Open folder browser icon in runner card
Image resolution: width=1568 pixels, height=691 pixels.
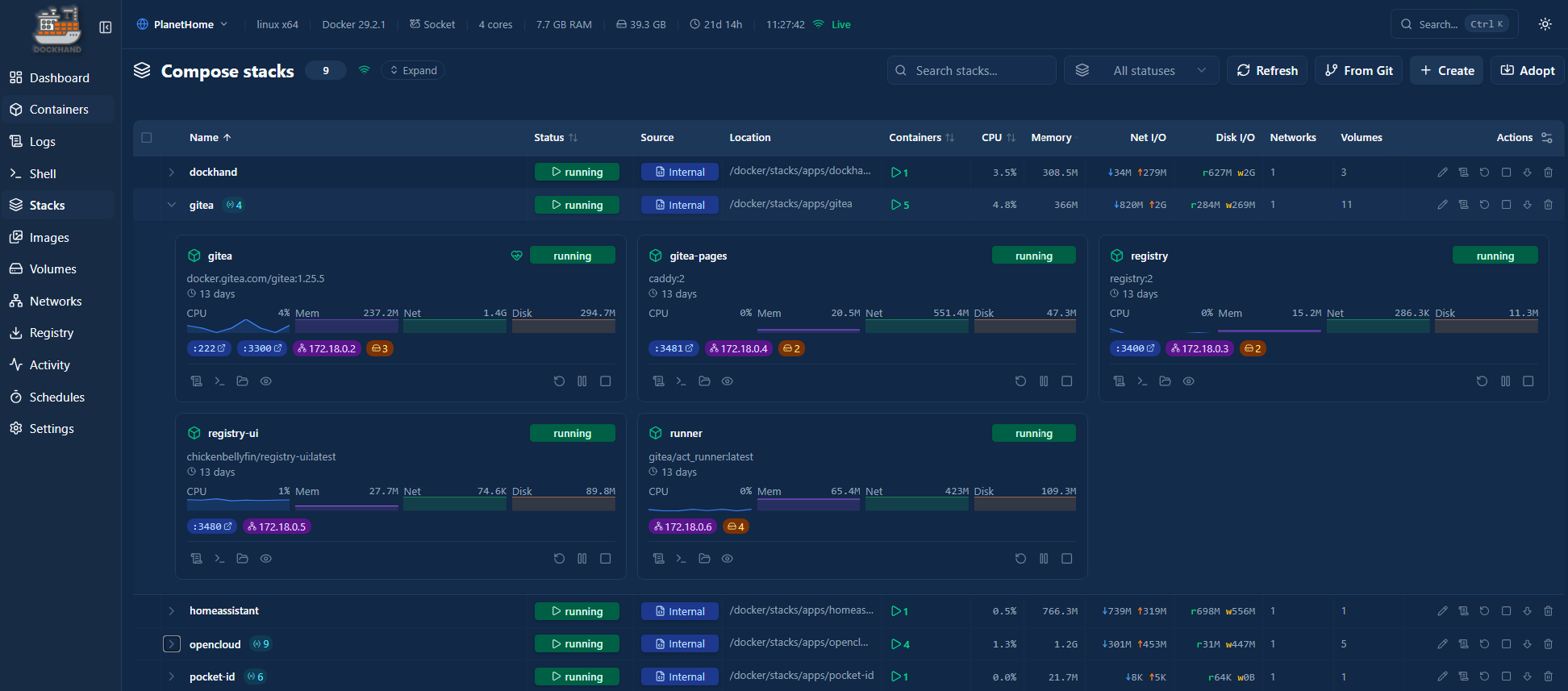tap(704, 559)
